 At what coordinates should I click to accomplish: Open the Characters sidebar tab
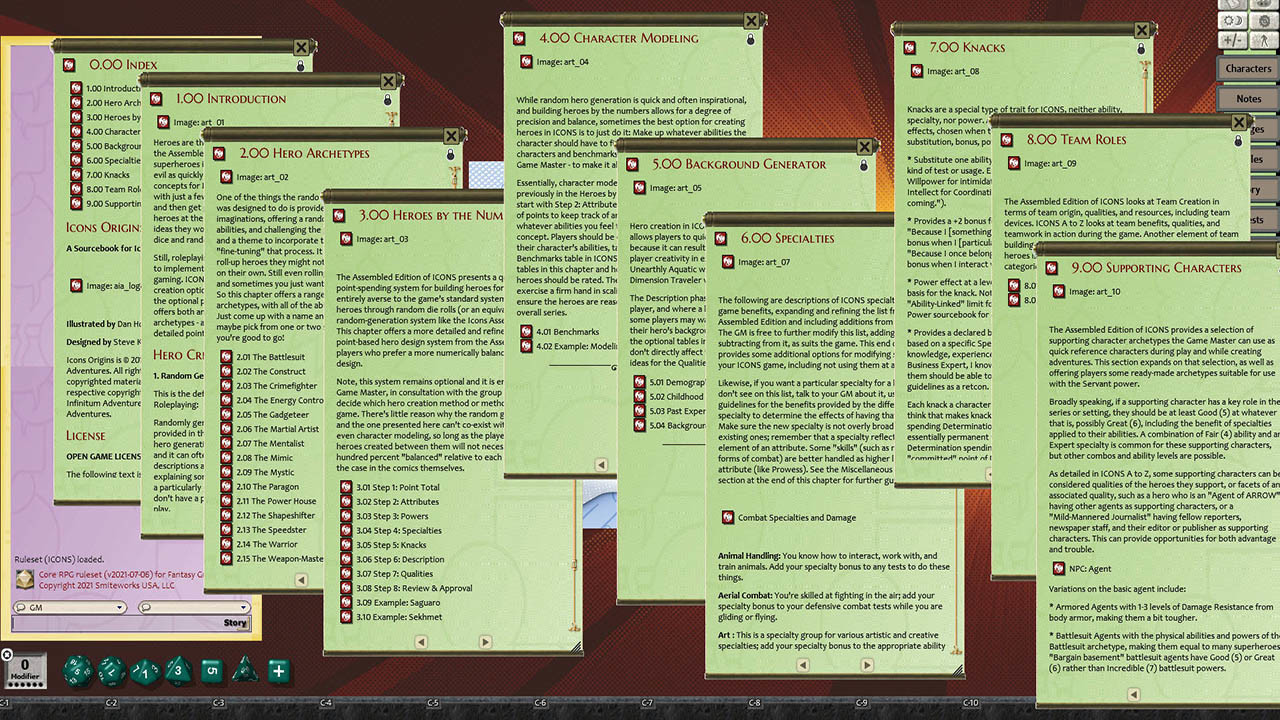tap(1247, 68)
